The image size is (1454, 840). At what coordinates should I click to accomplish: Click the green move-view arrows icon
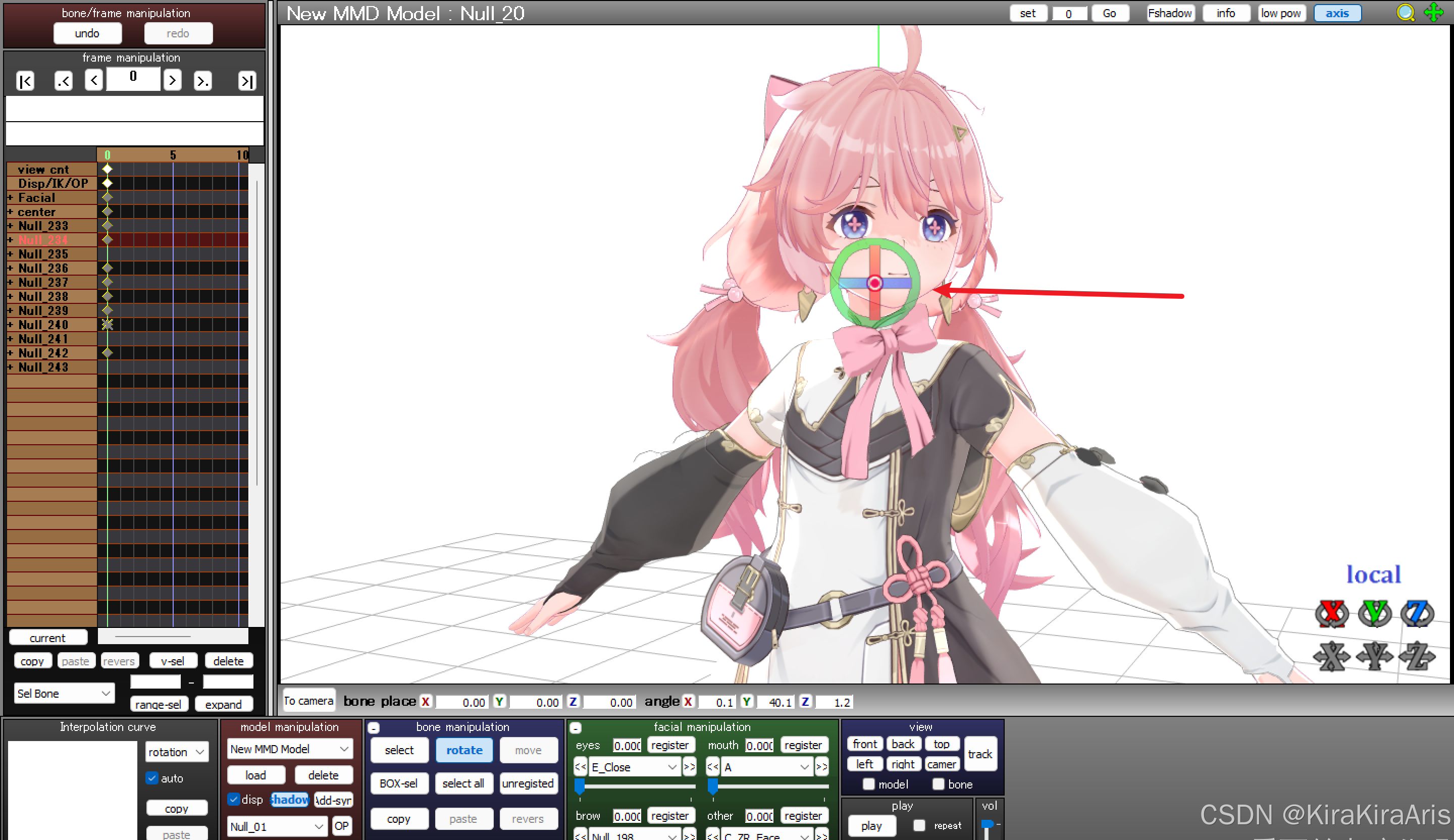pos(1434,13)
